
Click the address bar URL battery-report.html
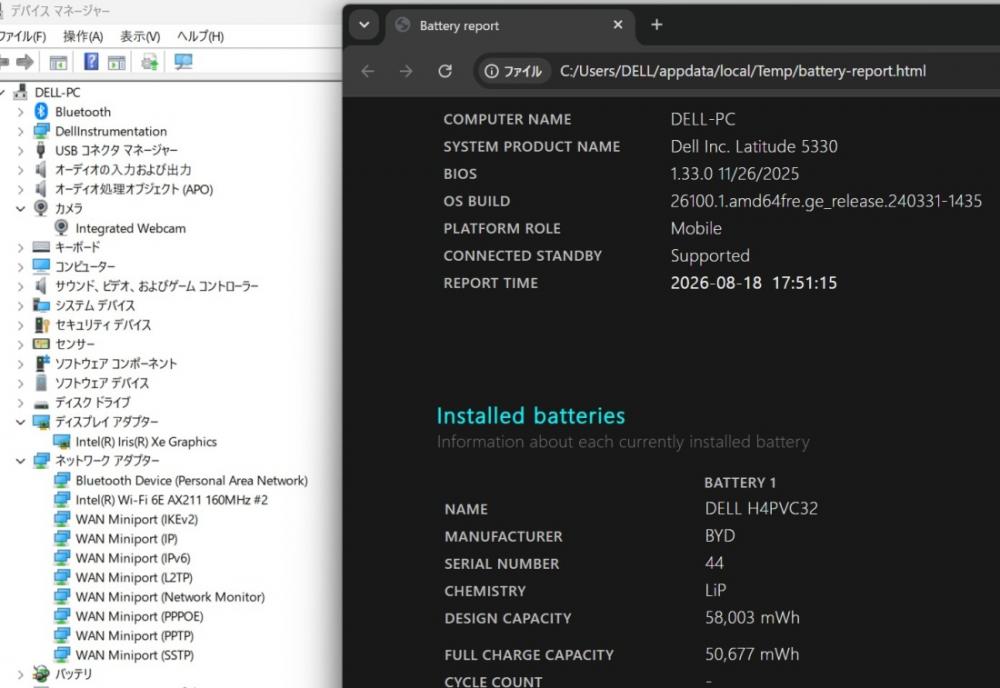742,71
